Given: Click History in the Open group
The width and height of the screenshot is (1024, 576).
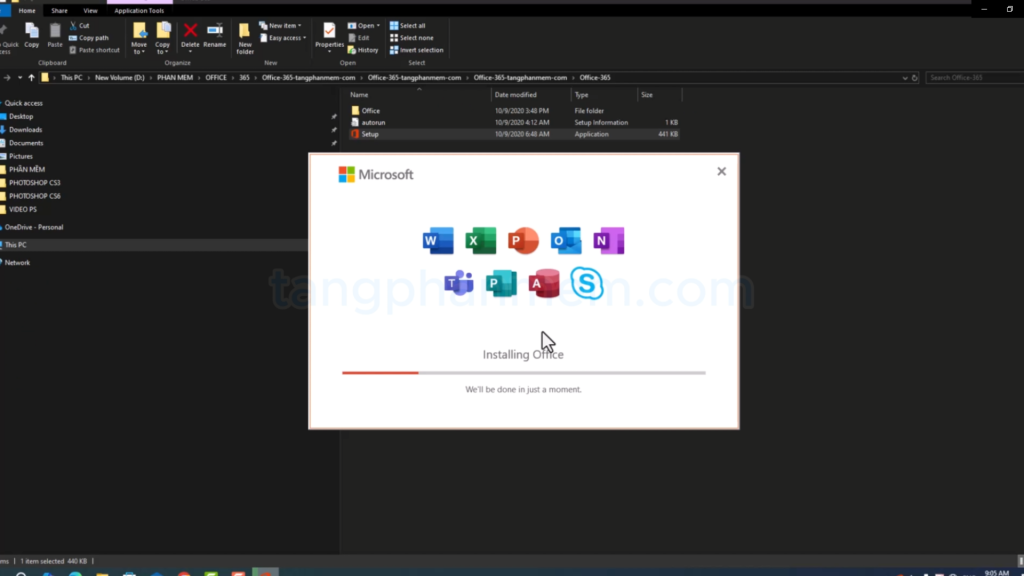Looking at the screenshot, I should click(363, 50).
